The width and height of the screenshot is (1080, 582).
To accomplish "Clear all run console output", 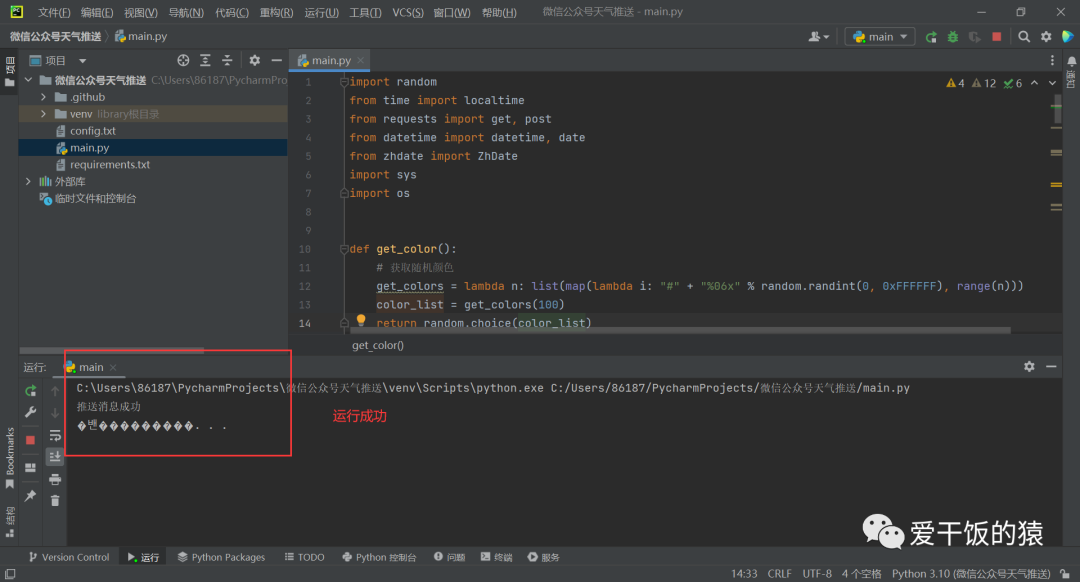I will (55, 501).
